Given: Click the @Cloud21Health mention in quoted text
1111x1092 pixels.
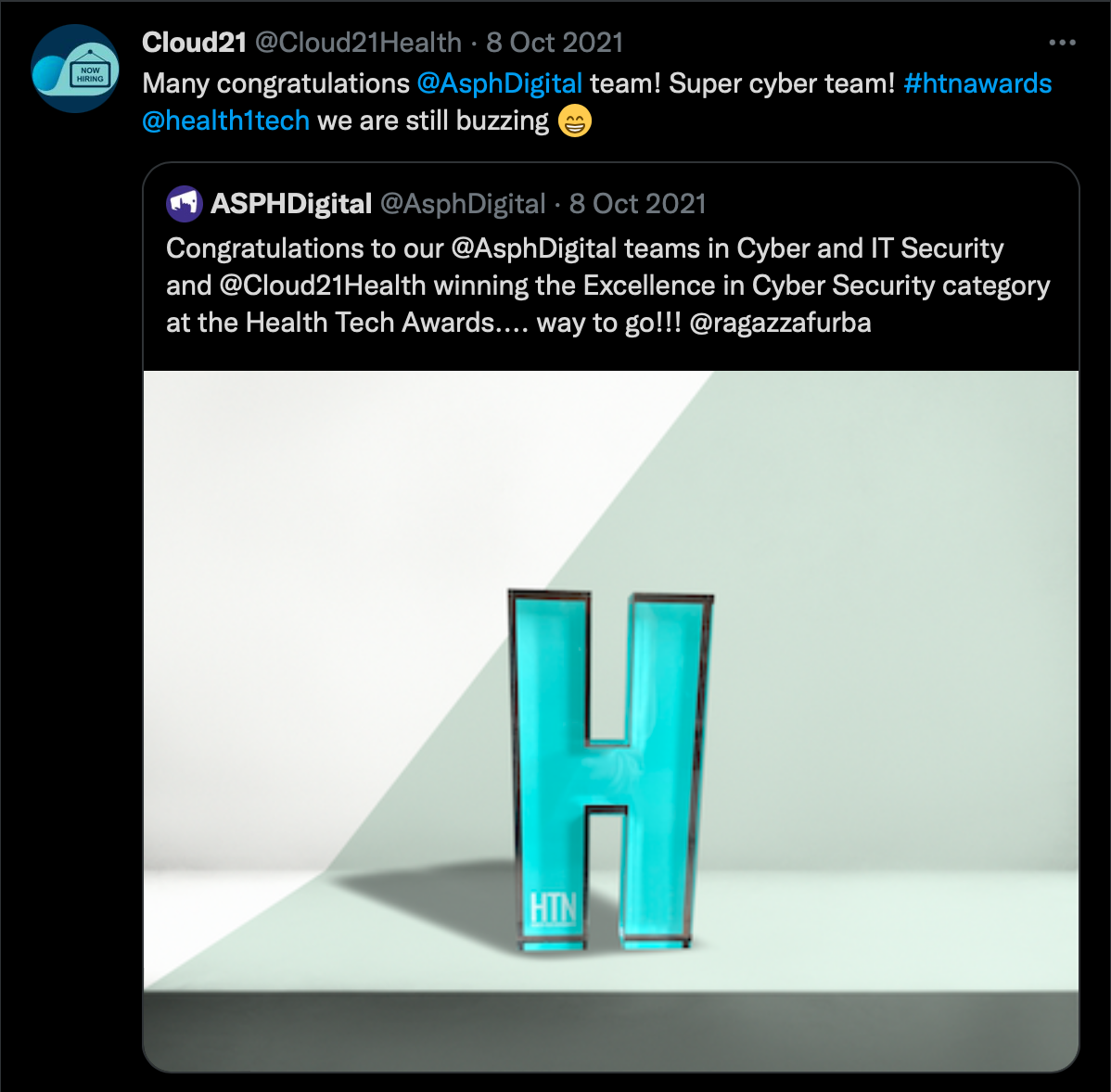Looking at the screenshot, I should click(323, 286).
